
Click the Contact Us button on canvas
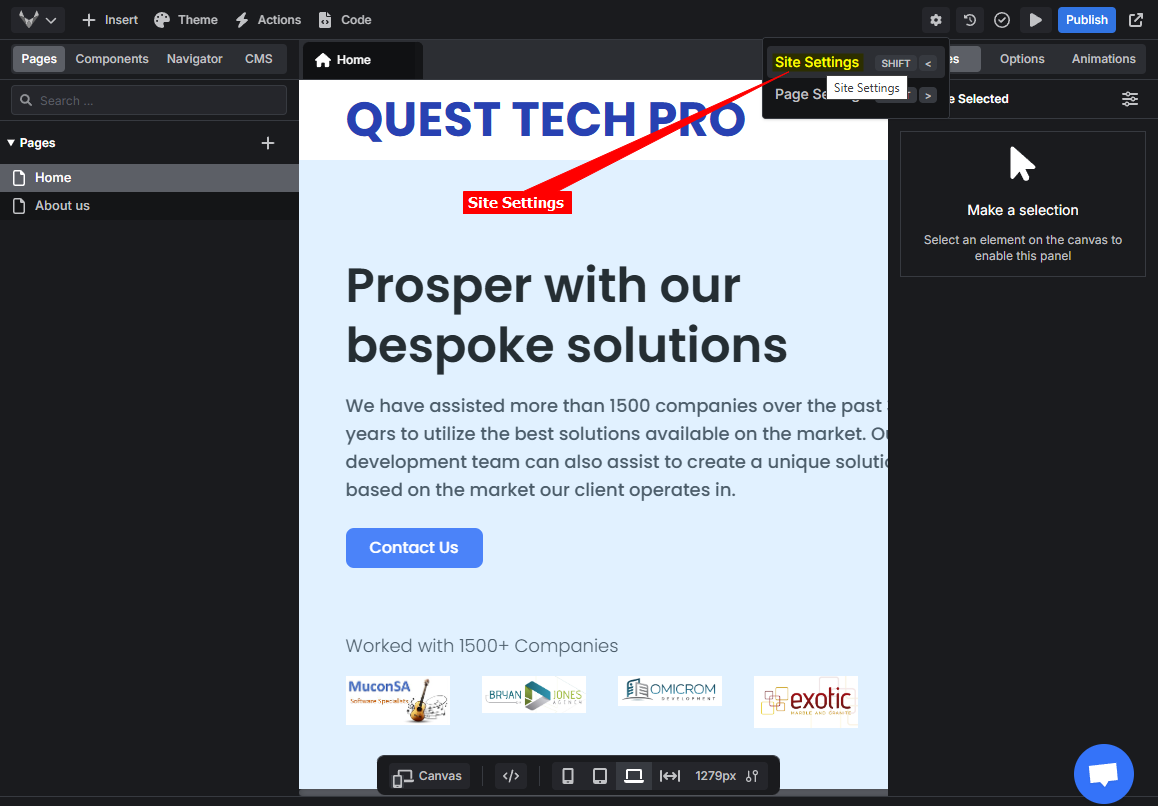[414, 548]
